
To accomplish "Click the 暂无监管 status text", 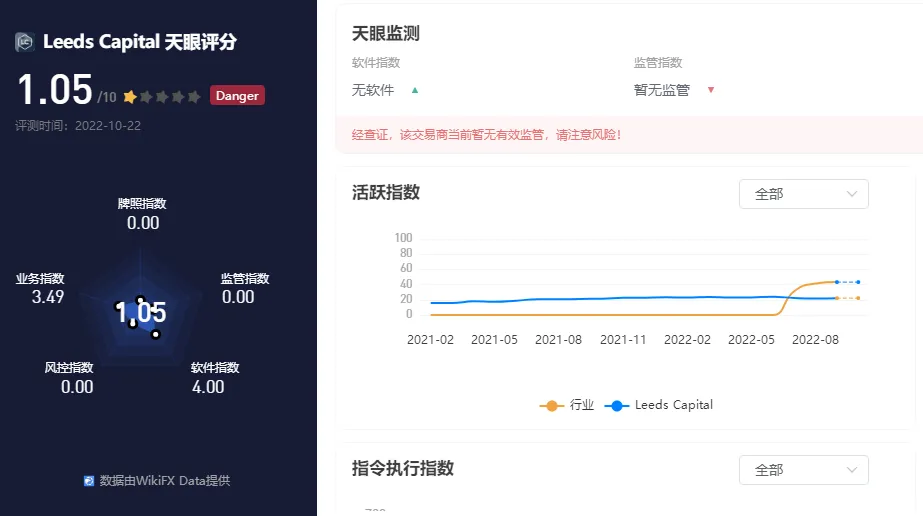I will point(662,90).
